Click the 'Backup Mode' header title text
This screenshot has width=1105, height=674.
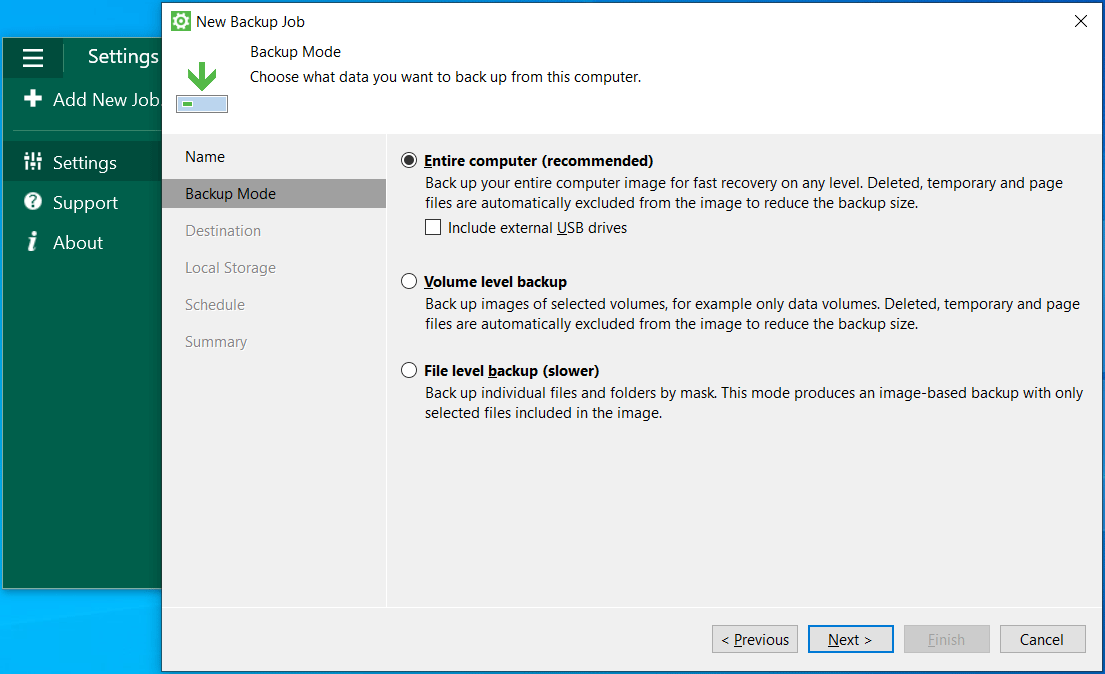[295, 51]
